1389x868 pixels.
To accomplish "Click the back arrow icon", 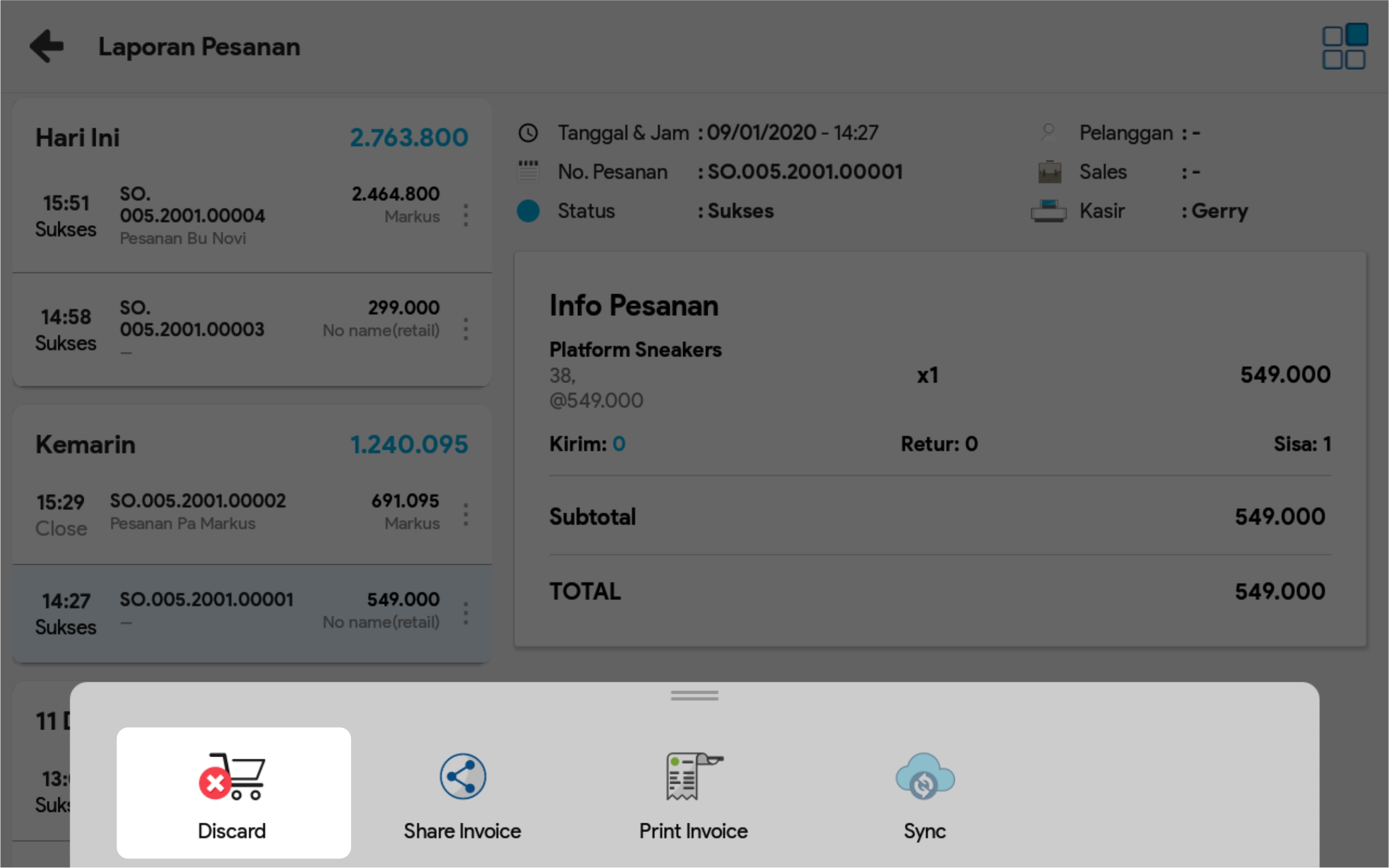I will [x=47, y=46].
